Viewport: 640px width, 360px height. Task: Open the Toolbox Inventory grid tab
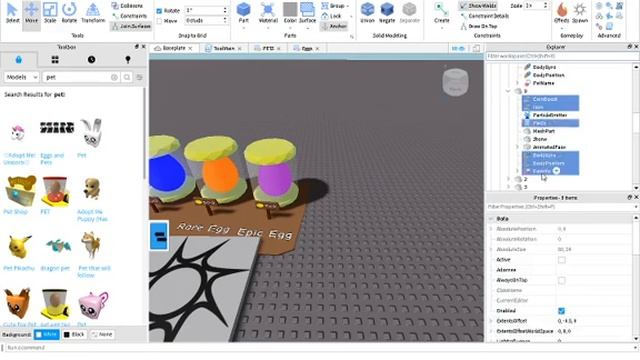(x=55, y=60)
